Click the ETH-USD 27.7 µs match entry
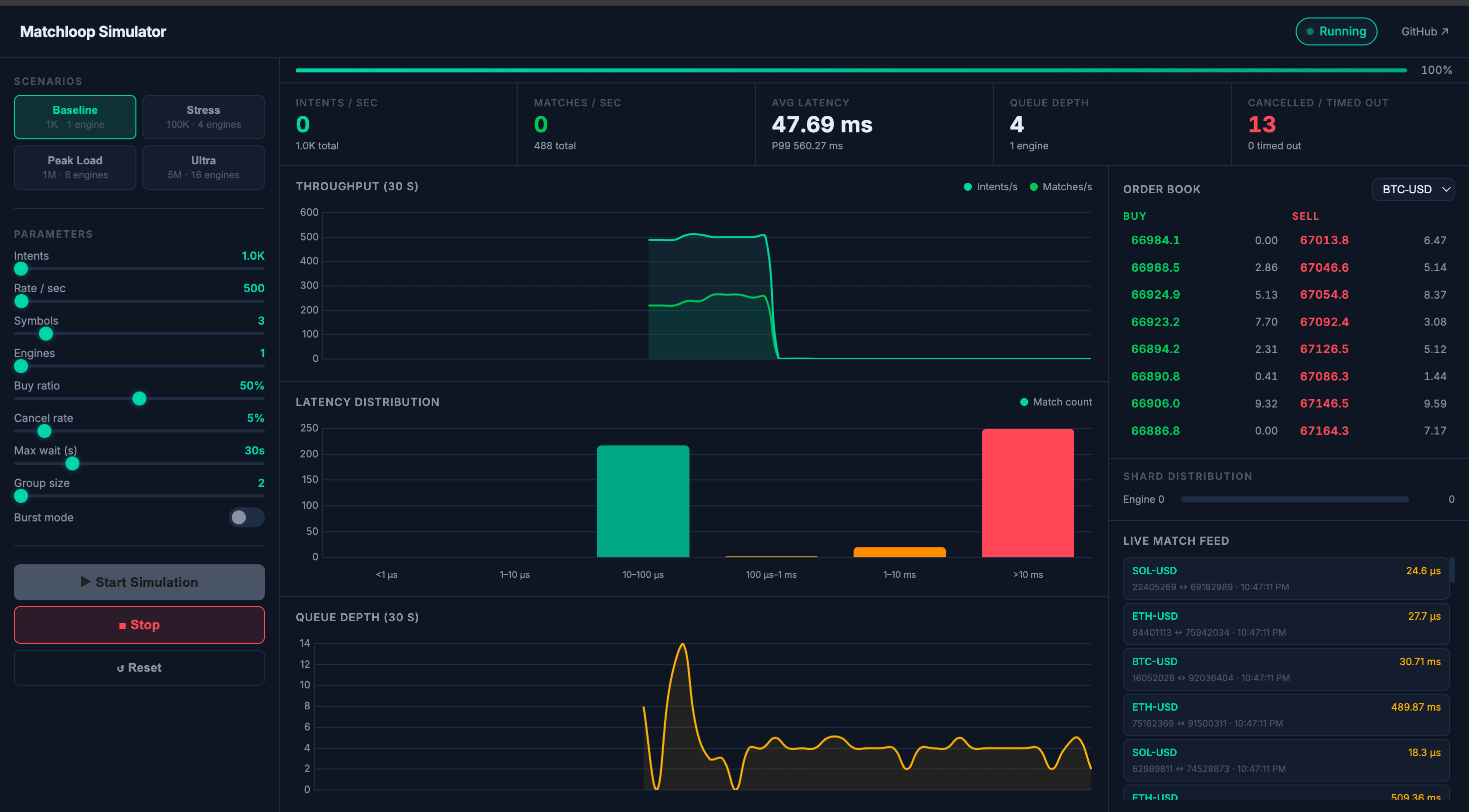Viewport: 1469px width, 812px height. 1286,624
